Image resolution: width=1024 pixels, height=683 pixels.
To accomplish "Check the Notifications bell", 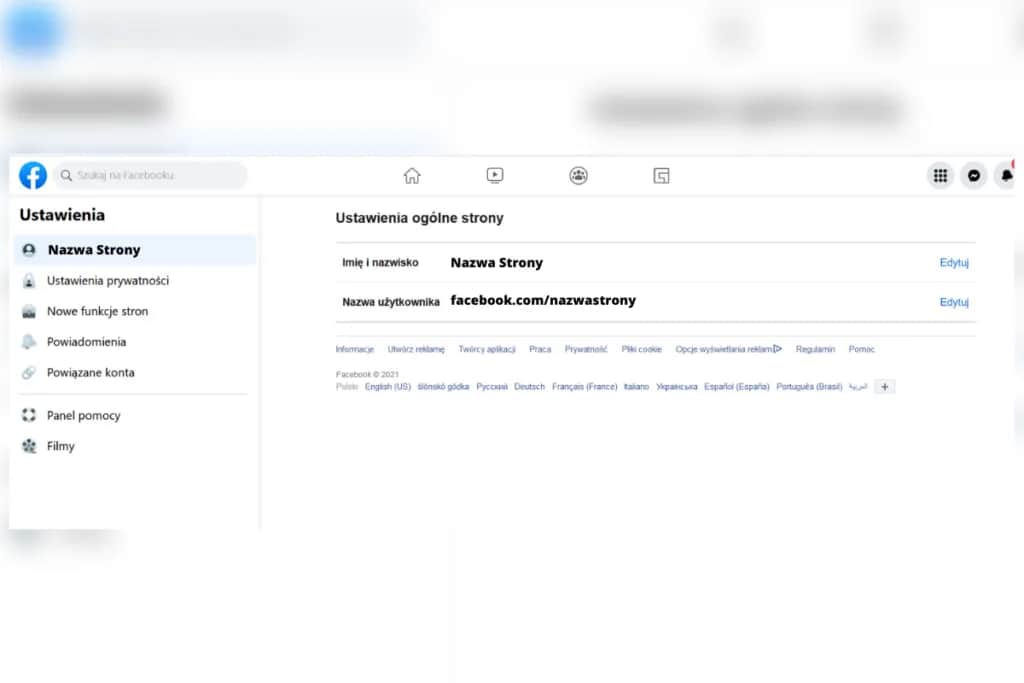I will (x=1007, y=175).
